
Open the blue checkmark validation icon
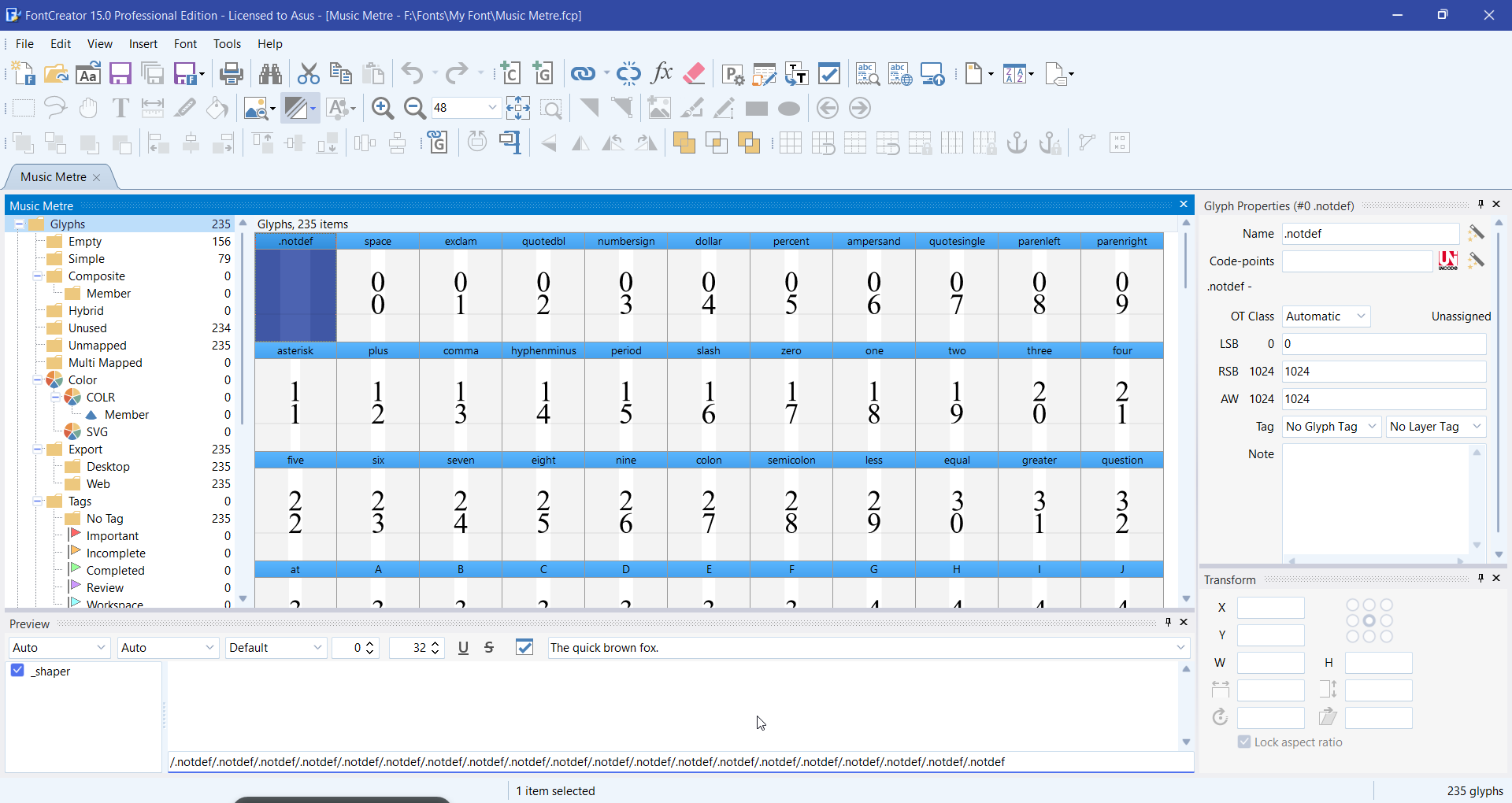[x=829, y=74]
